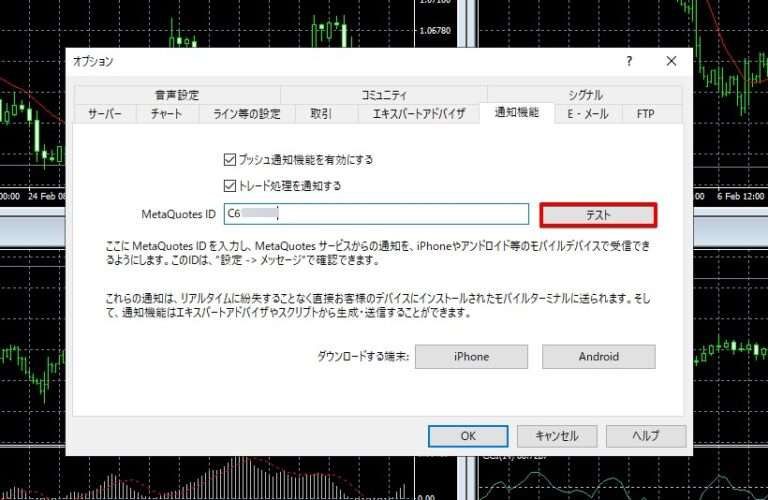The height and width of the screenshot is (500, 768).
Task: Toggle トレード処理を通知する checkbox
Action: coord(230,186)
